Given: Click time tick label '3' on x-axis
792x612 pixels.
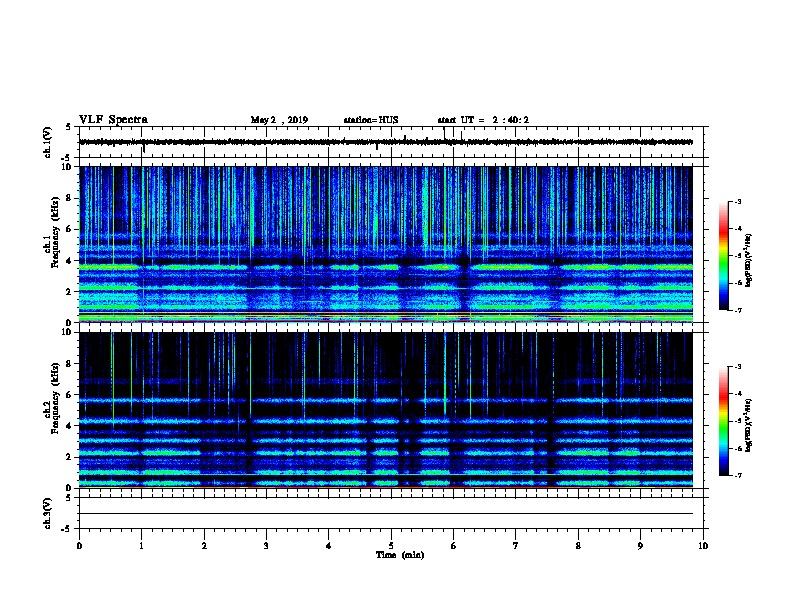Looking at the screenshot, I should tap(266, 546).
